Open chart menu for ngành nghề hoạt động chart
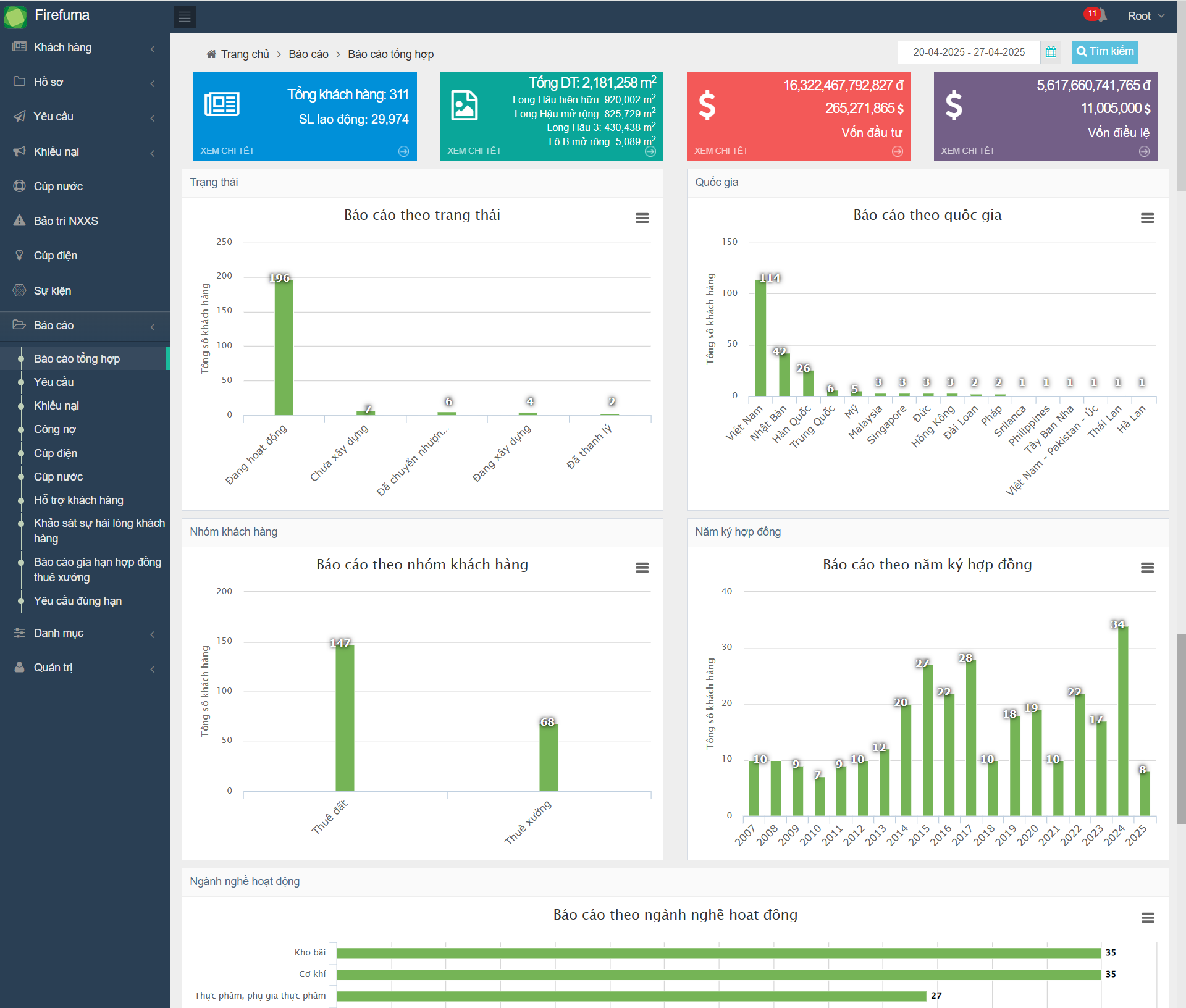The height and width of the screenshot is (1008, 1186). [1147, 918]
